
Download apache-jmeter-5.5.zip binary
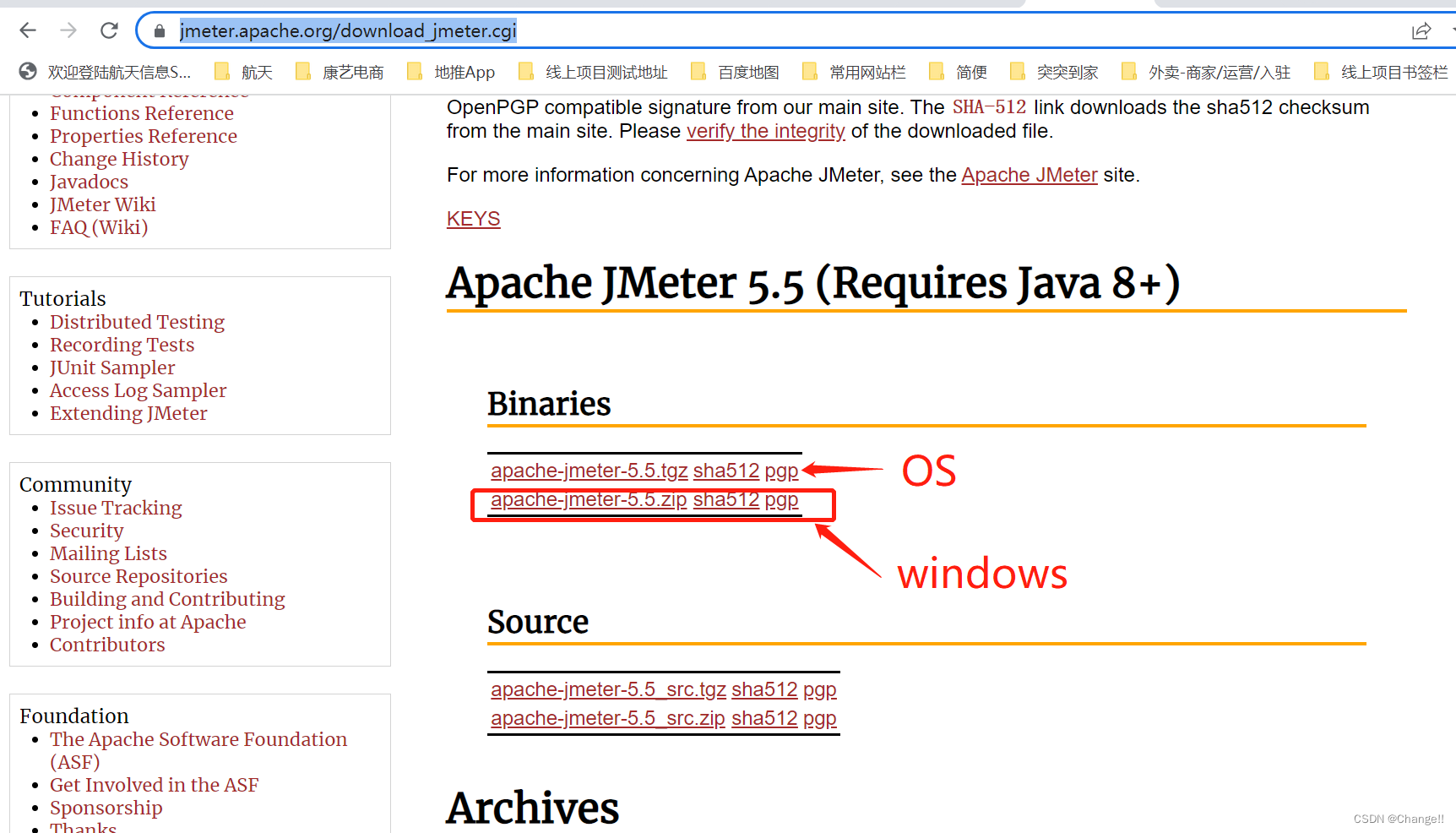(589, 499)
